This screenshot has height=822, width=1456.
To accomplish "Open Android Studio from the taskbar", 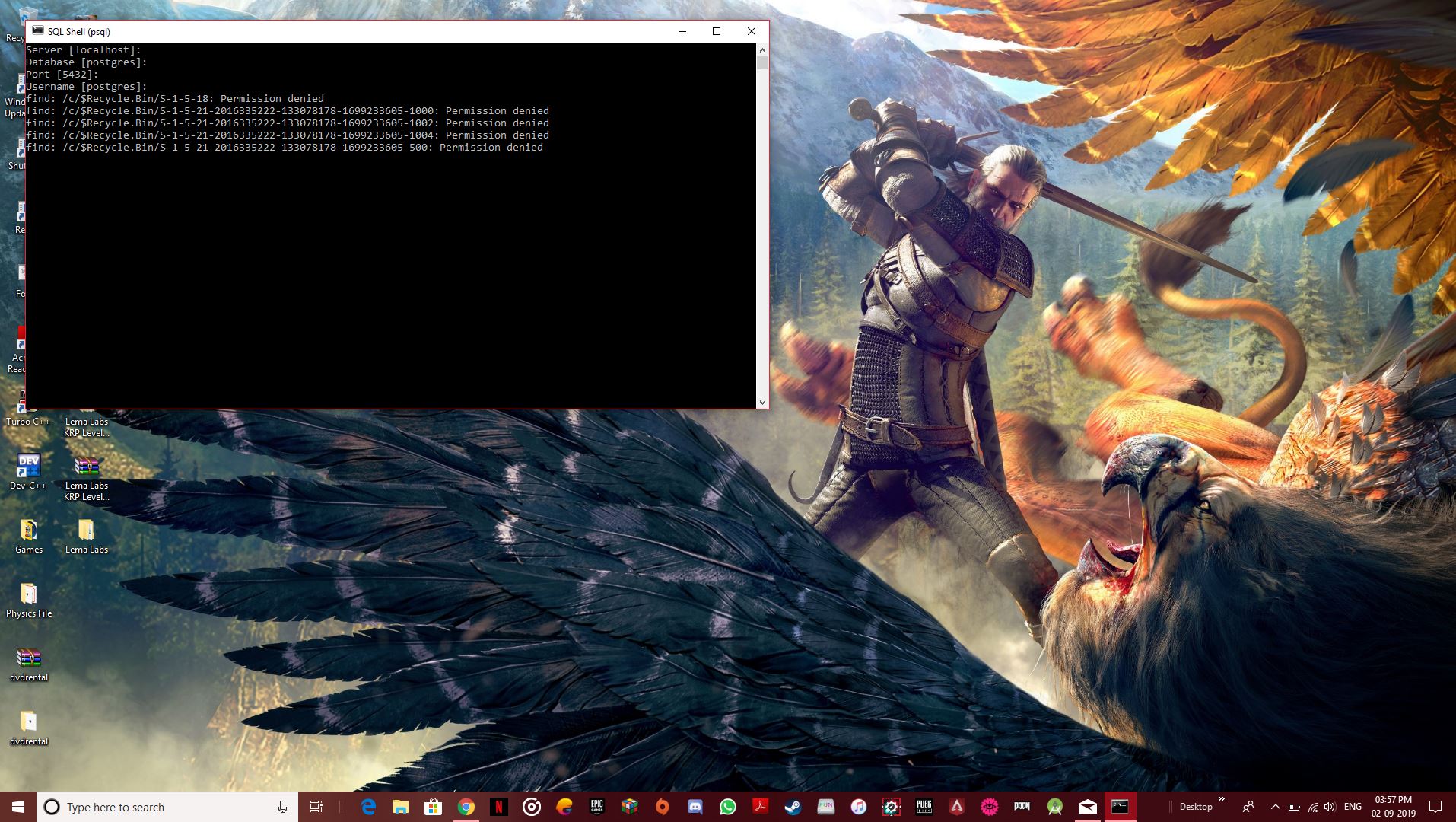I will [1054, 807].
